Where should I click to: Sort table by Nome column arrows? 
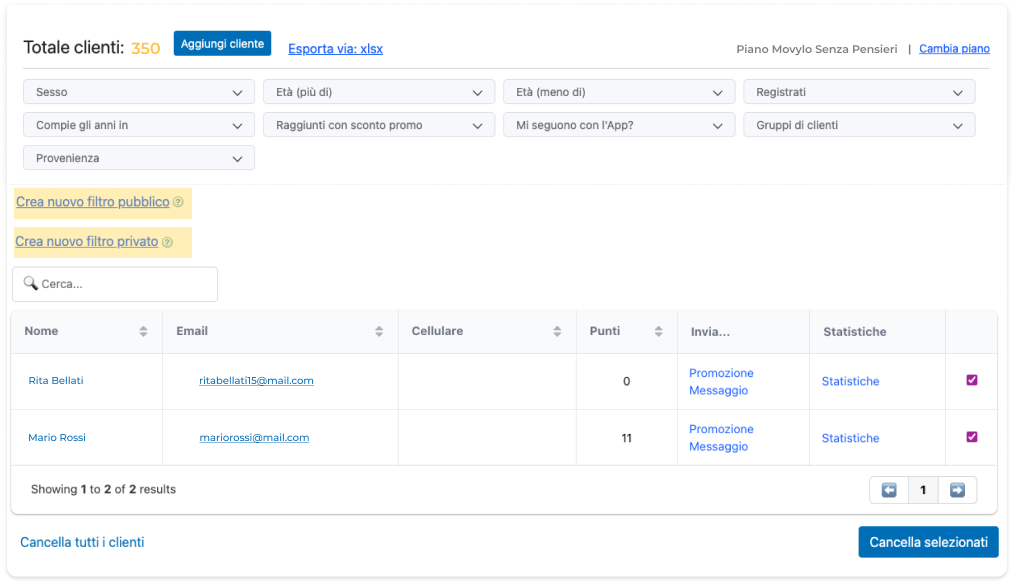pyautogui.click(x=143, y=332)
